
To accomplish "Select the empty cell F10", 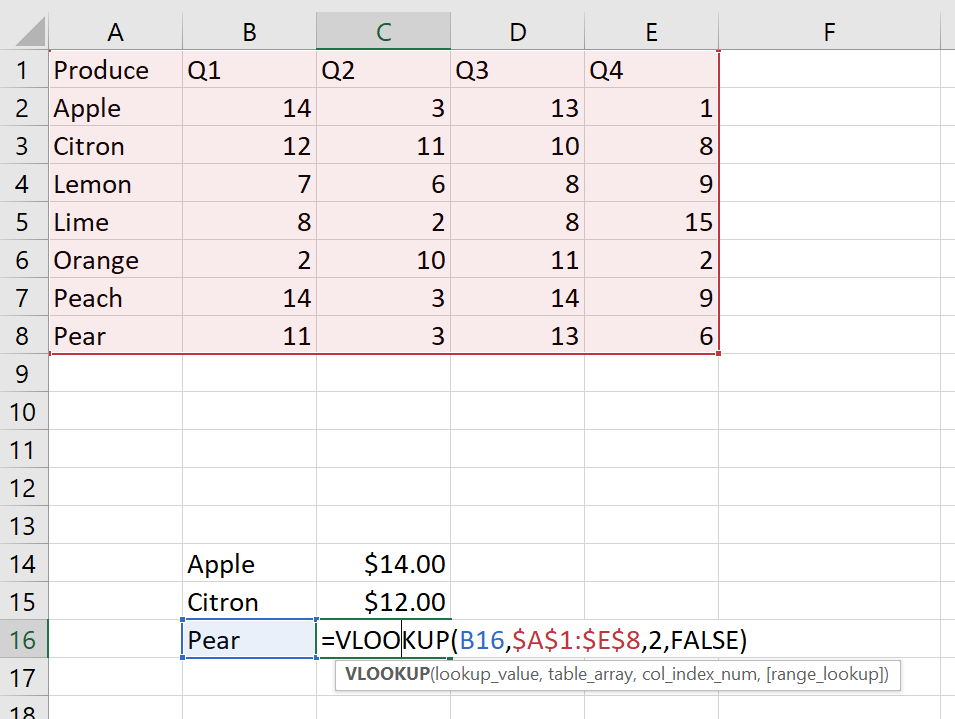I will pyautogui.click(x=828, y=411).
